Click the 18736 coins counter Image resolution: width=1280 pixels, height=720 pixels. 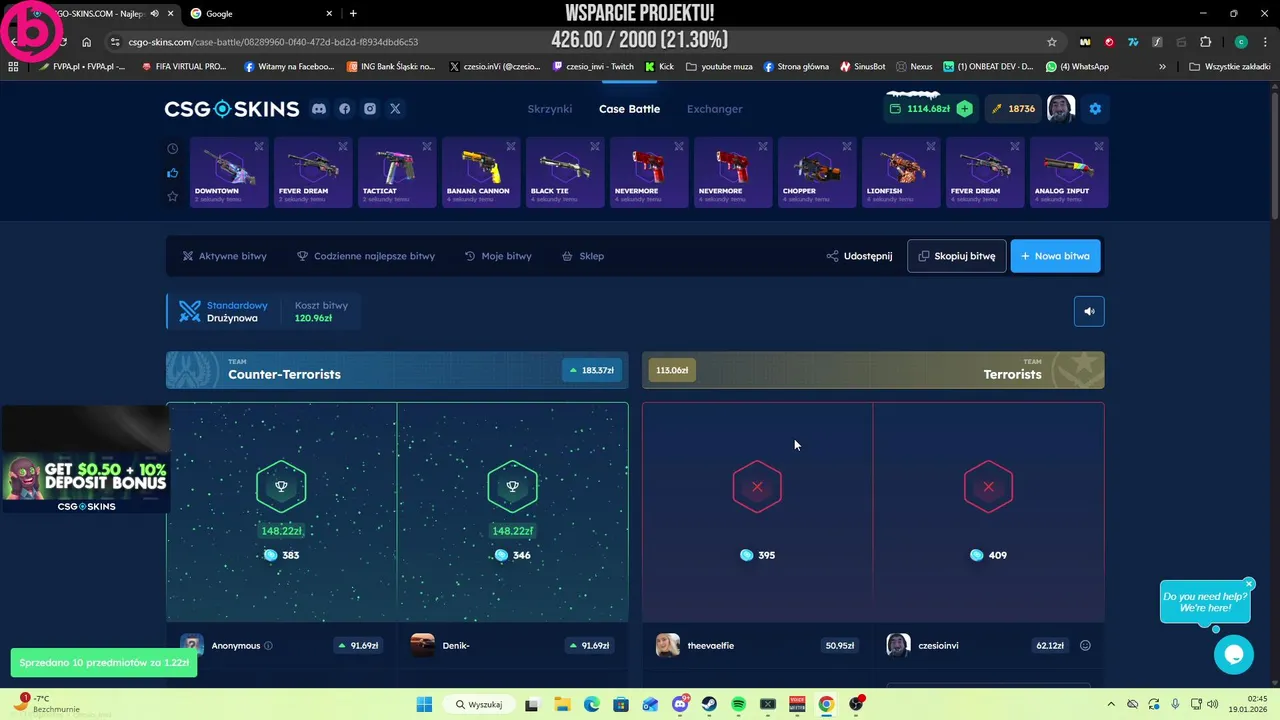pos(1014,109)
